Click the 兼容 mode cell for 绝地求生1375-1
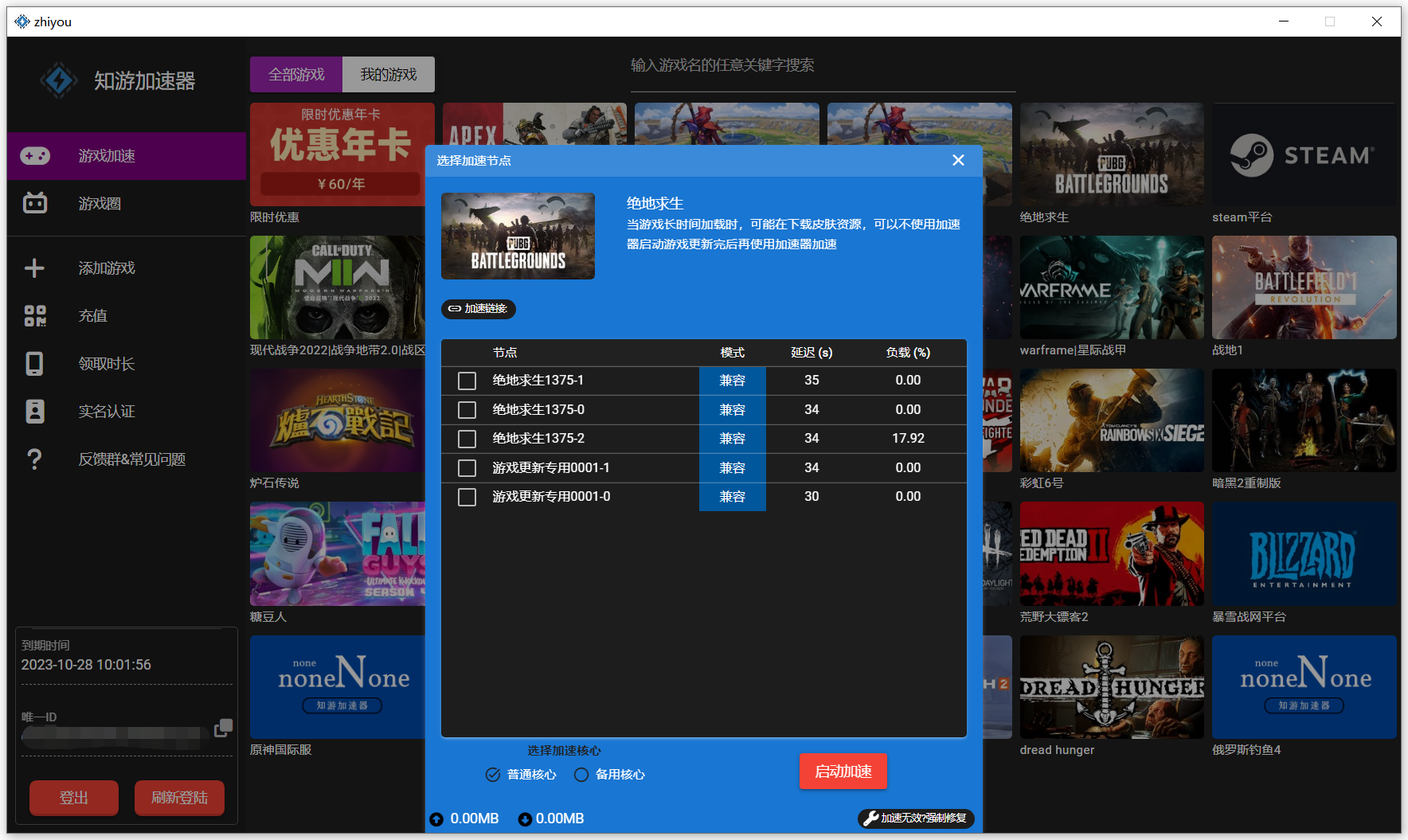This screenshot has width=1408, height=840. [x=733, y=381]
